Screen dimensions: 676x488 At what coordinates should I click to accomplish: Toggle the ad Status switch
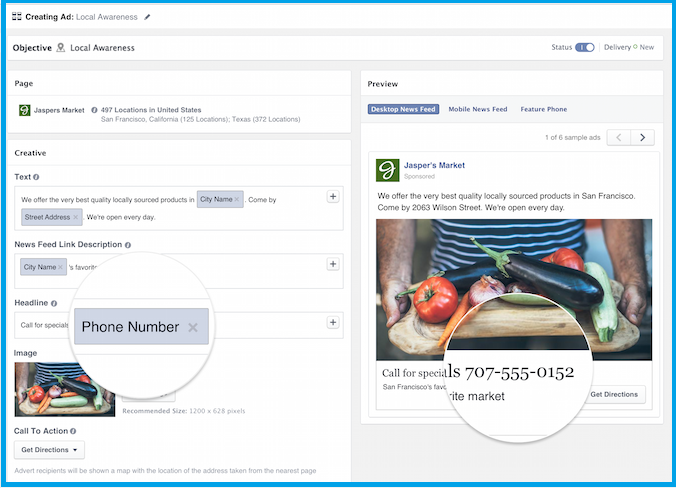[x=585, y=47]
